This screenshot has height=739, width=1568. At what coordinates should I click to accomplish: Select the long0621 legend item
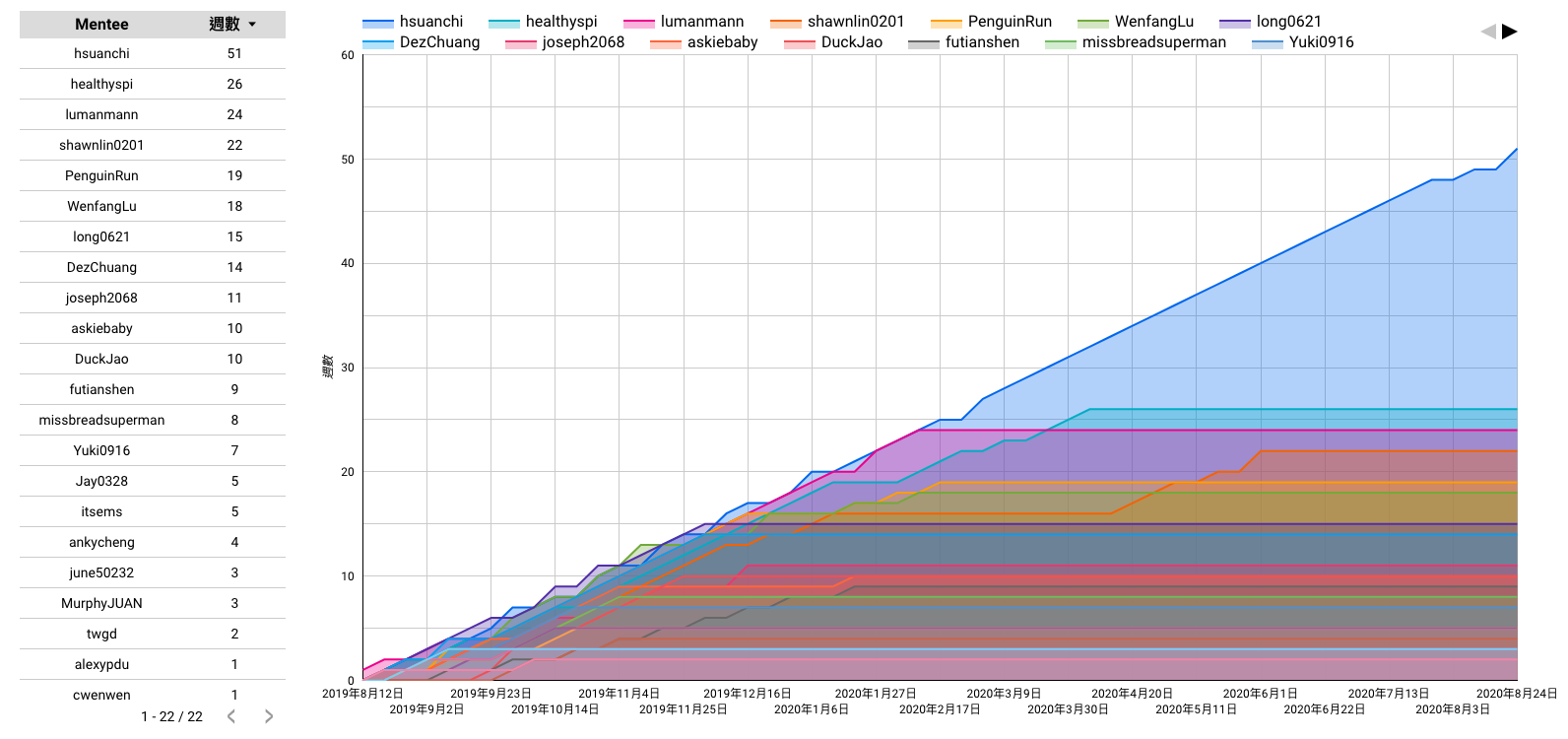(x=1271, y=22)
